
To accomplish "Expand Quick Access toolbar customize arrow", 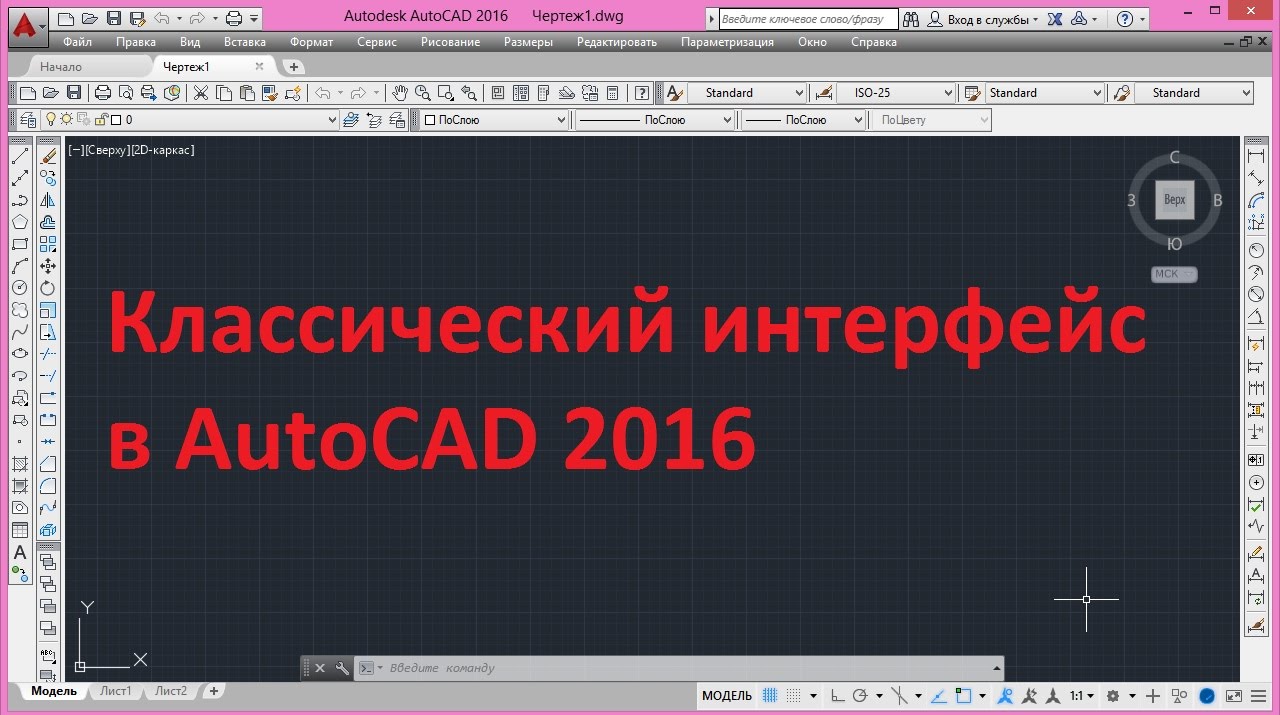I will (x=255, y=19).
